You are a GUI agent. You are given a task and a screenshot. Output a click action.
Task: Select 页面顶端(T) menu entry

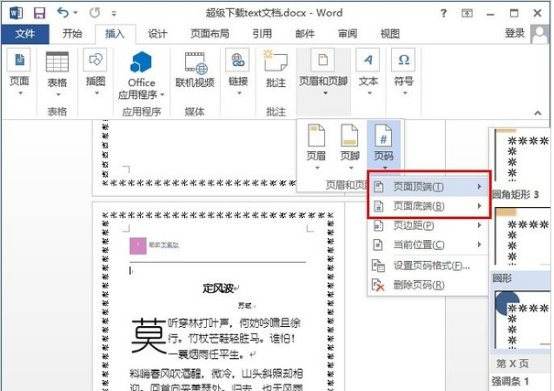429,187
